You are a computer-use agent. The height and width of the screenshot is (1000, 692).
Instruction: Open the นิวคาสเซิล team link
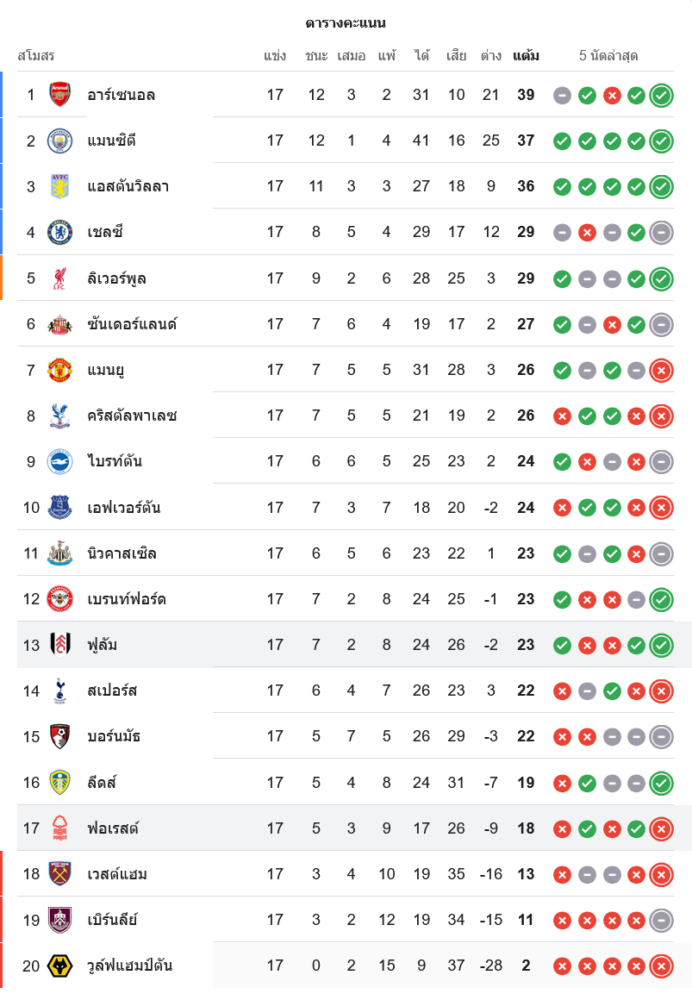121,553
